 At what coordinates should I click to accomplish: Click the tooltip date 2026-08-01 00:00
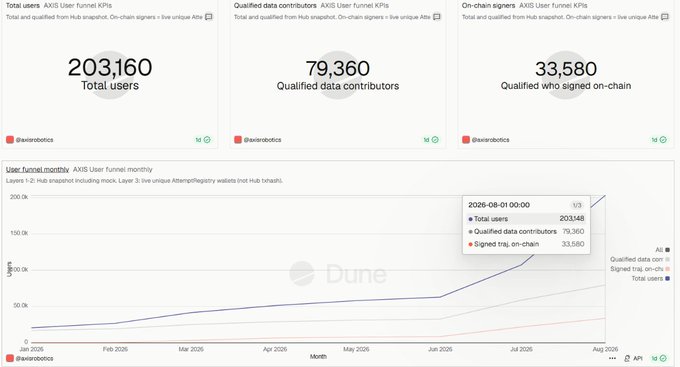499,205
